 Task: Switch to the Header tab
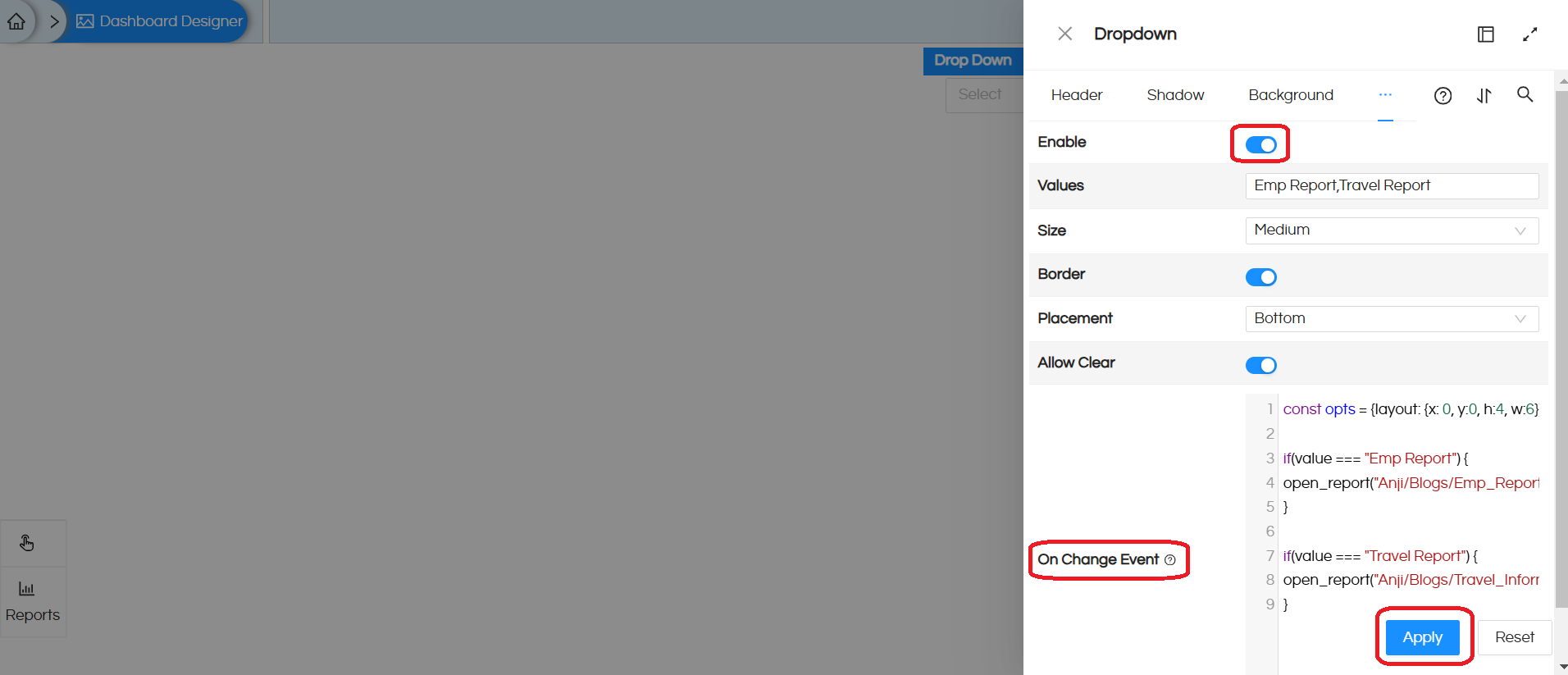click(1076, 95)
